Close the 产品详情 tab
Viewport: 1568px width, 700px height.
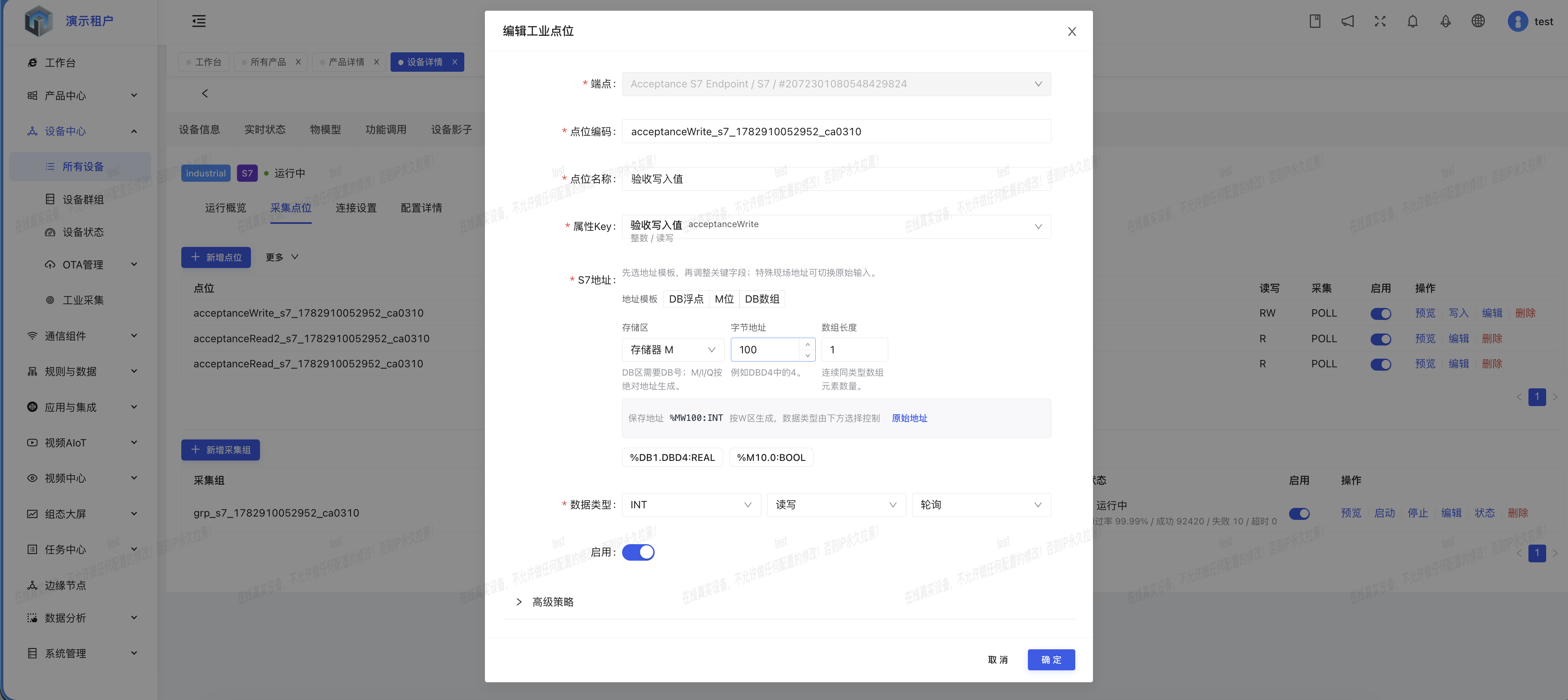376,62
